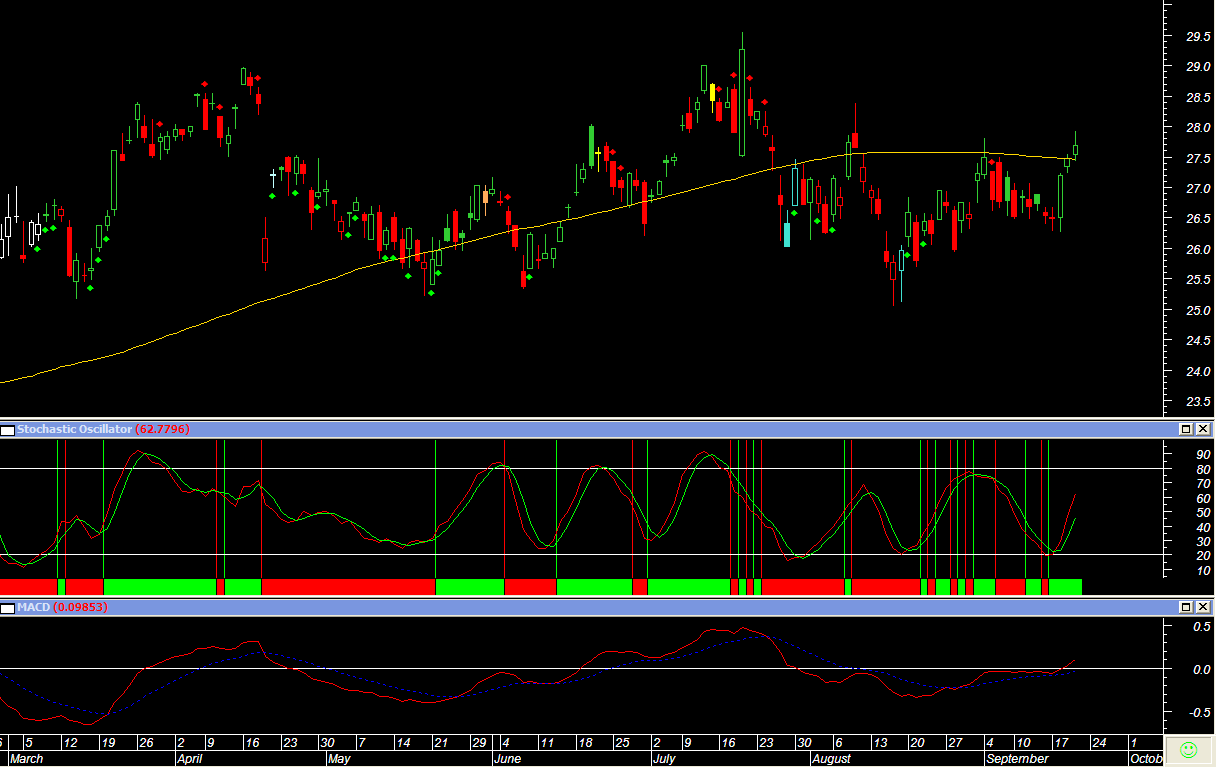This screenshot has width=1216, height=767.
Task: Click the April label on date axis
Action: point(191,759)
